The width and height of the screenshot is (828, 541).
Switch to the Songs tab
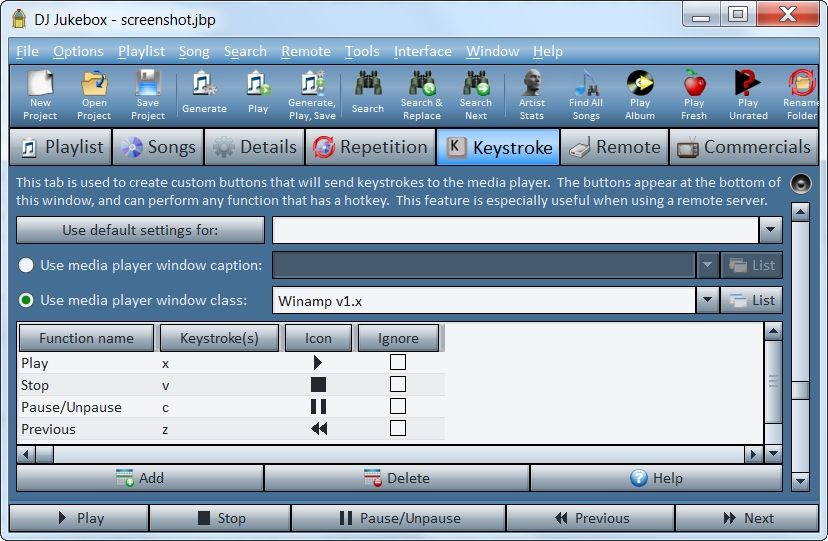tap(158, 147)
